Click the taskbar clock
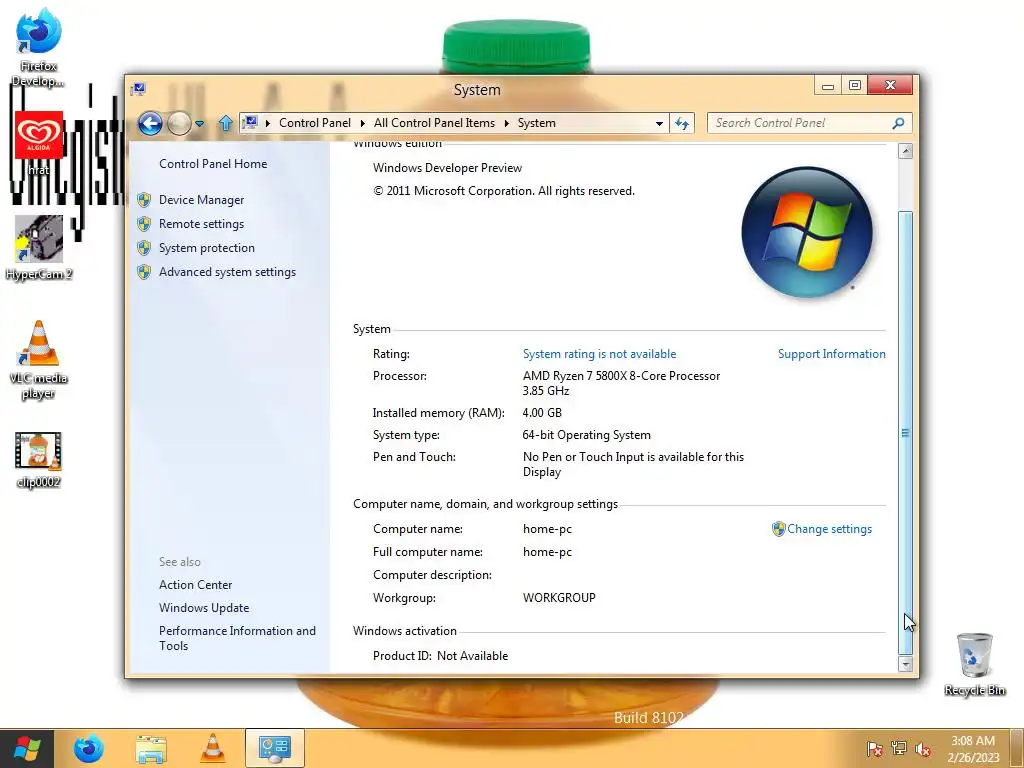Viewport: 1024px width, 768px height. [x=973, y=748]
